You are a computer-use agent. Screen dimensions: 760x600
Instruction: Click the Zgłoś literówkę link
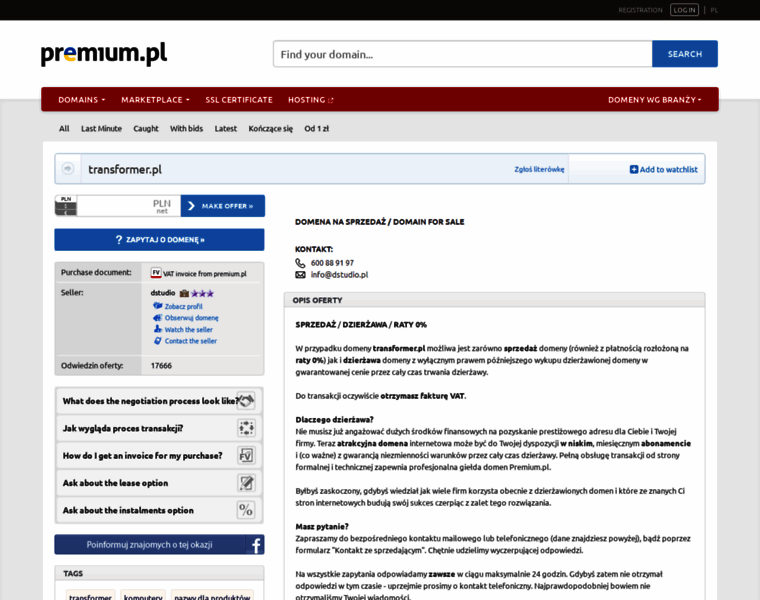[x=539, y=169]
